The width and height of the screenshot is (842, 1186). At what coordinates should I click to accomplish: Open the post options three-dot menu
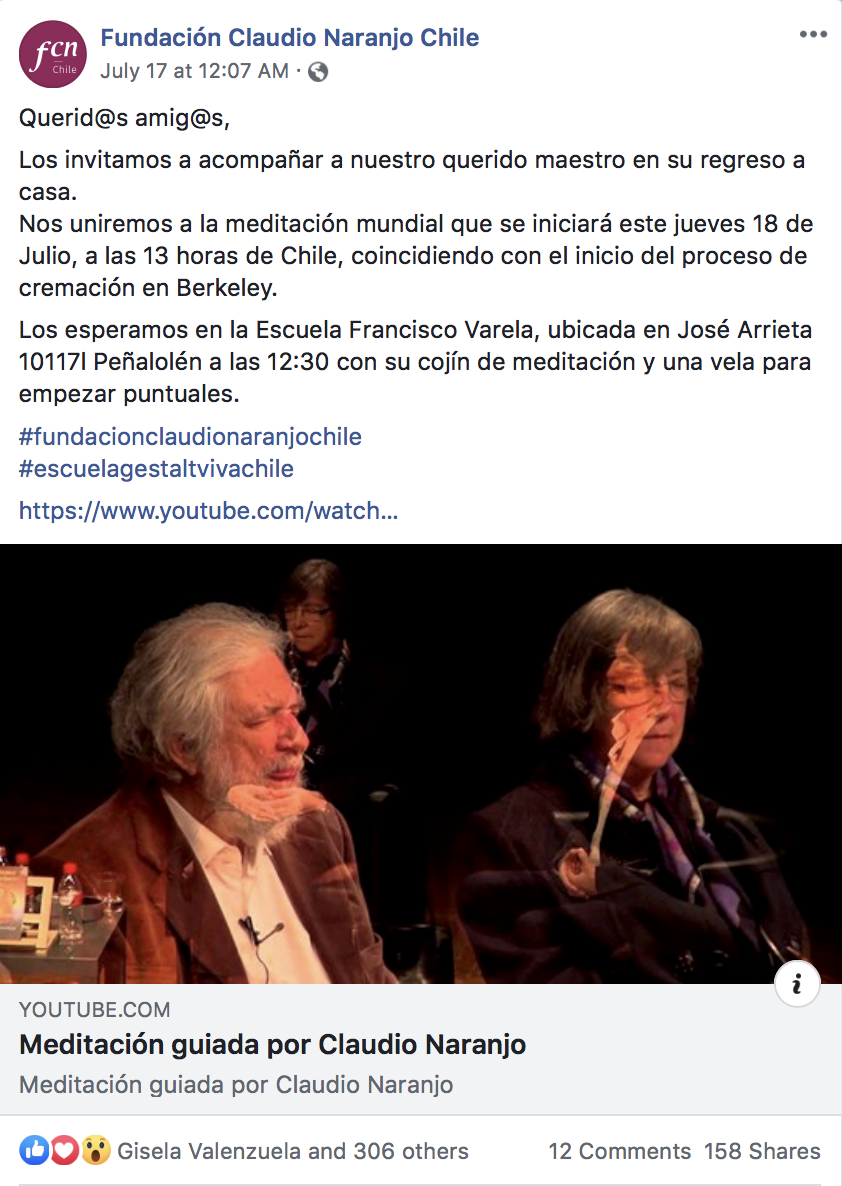coord(812,34)
